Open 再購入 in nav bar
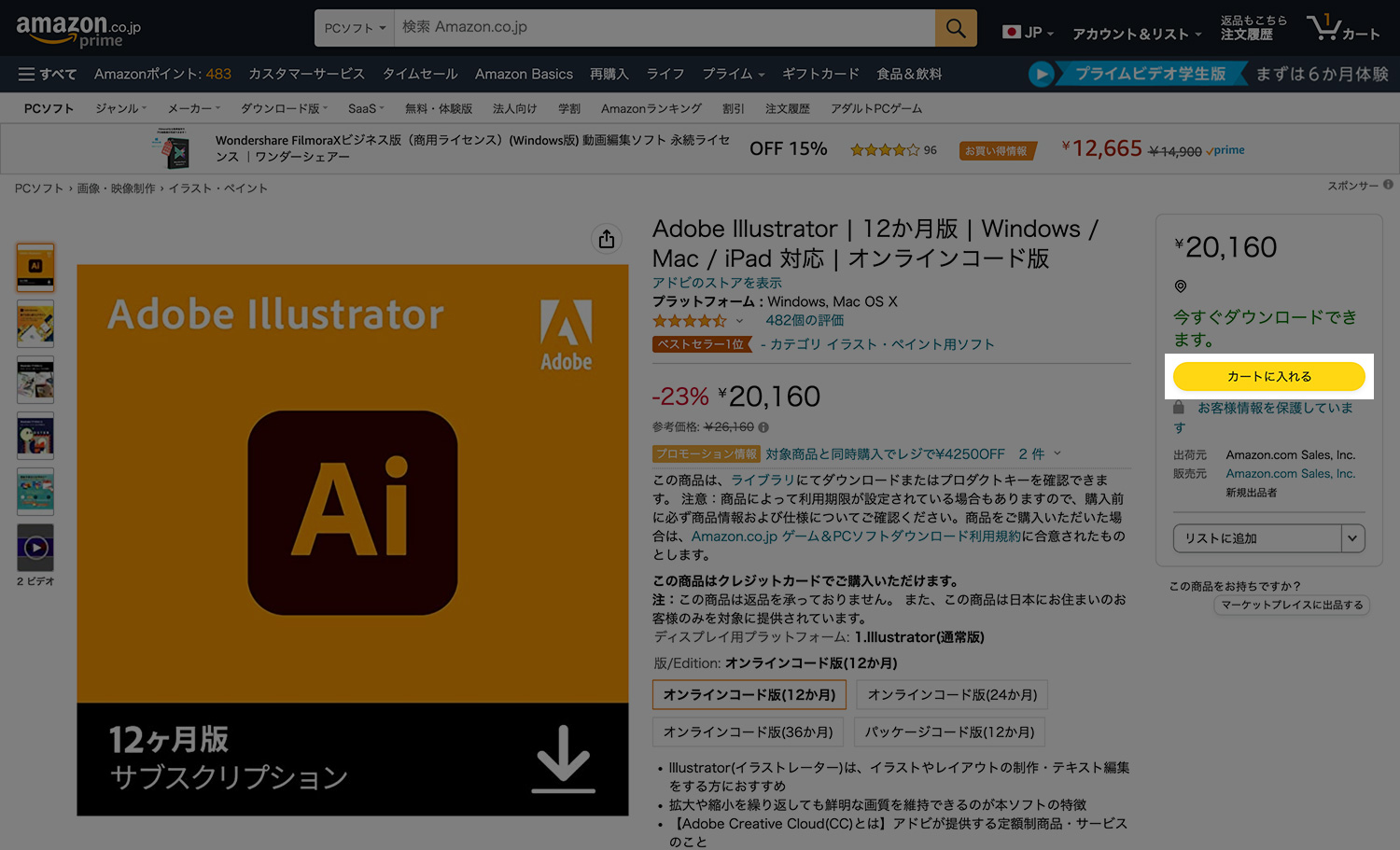 (x=609, y=74)
